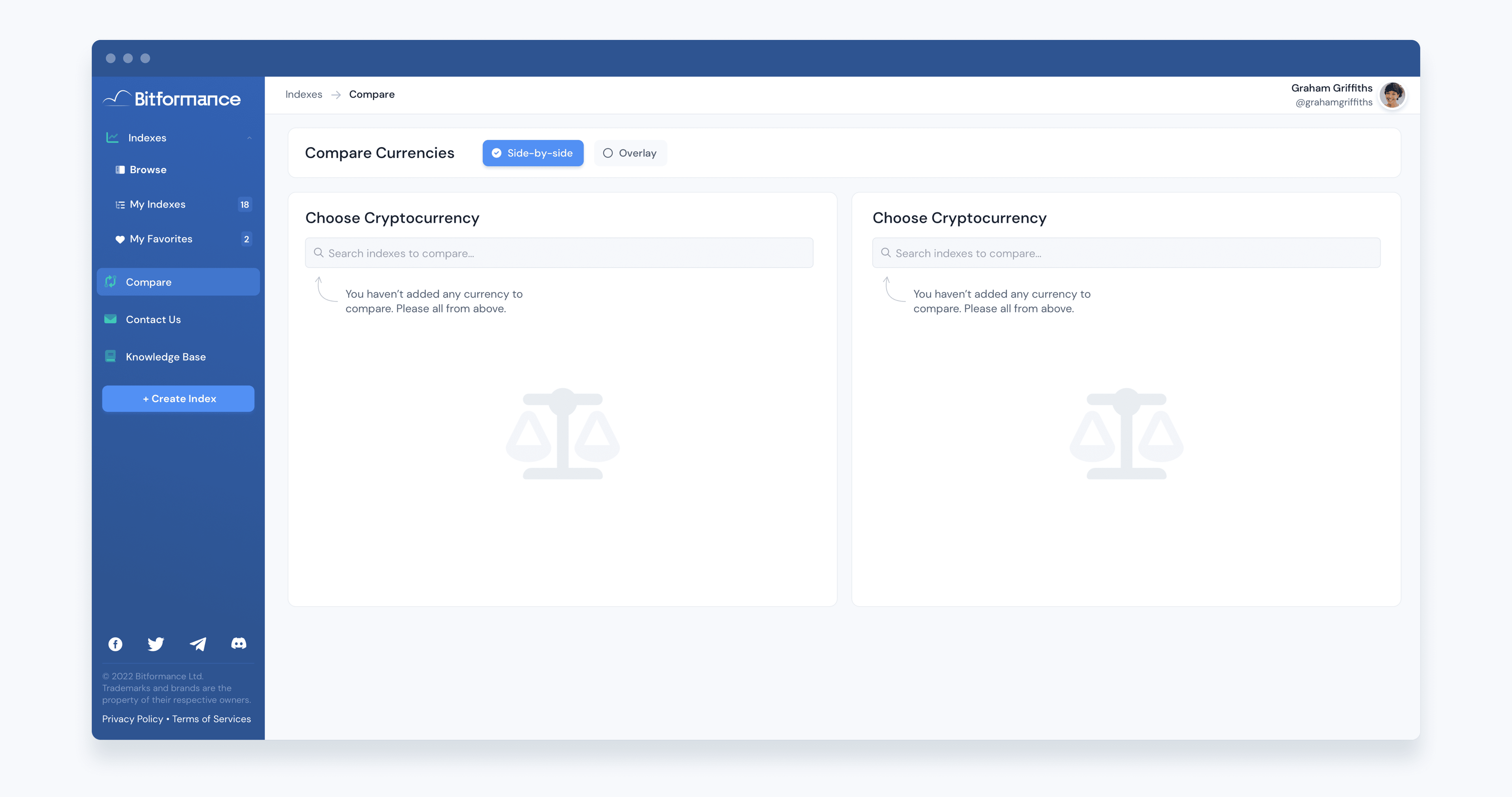Click the right search magnifier icon
The height and width of the screenshot is (797, 1512).
886,253
